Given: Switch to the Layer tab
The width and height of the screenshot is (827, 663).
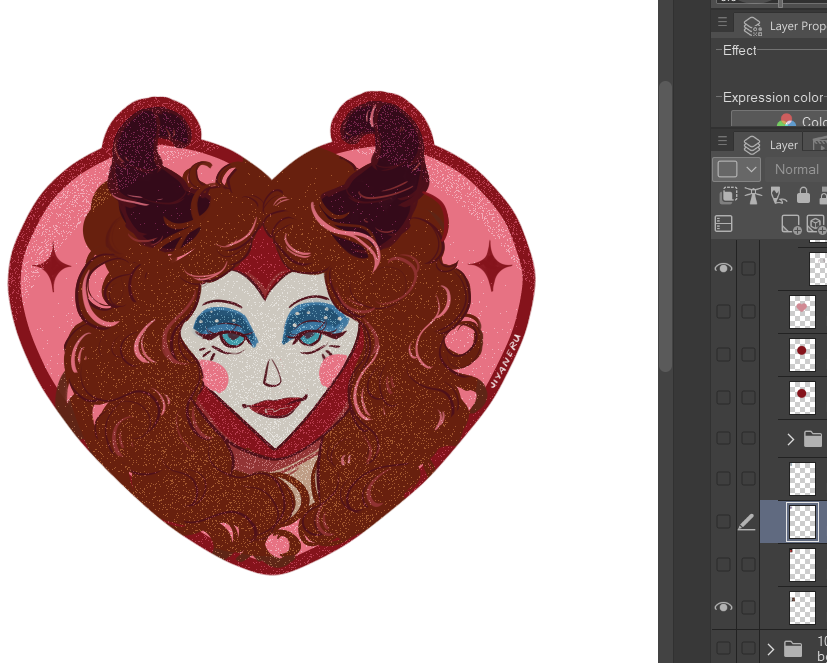Looking at the screenshot, I should [769, 144].
